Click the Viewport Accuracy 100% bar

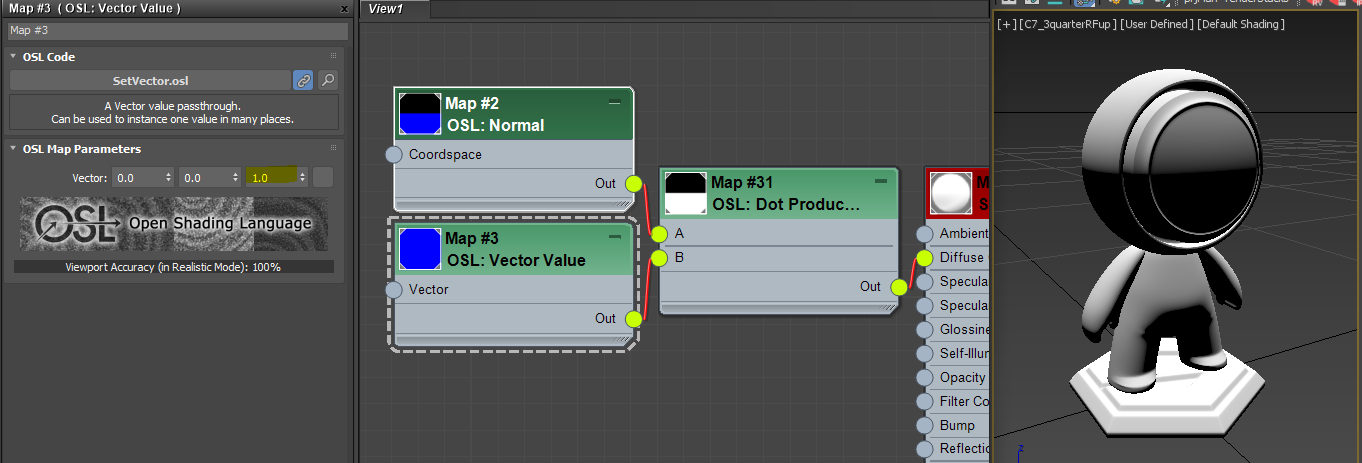click(x=174, y=267)
